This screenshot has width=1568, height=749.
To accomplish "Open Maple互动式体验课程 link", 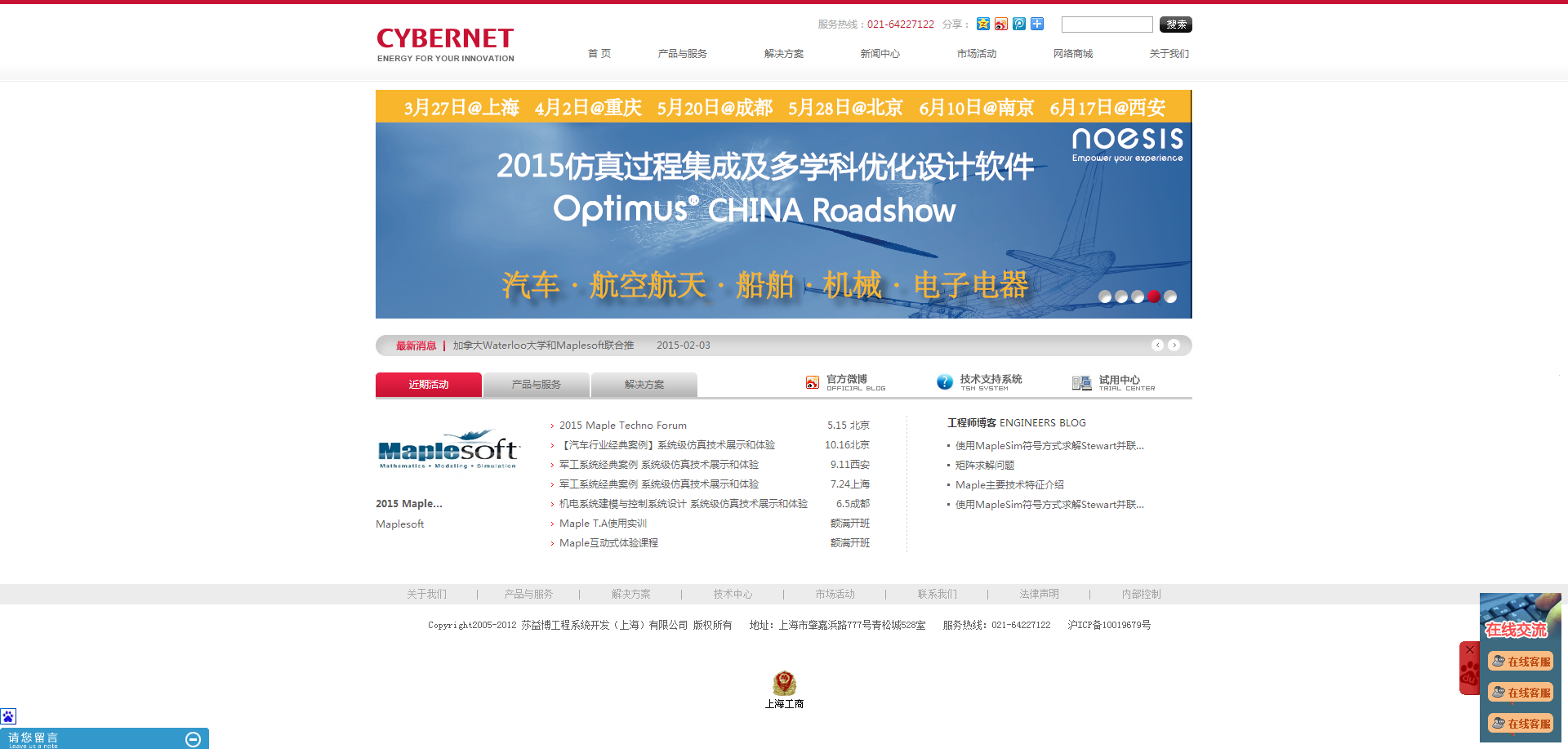I will coord(608,543).
